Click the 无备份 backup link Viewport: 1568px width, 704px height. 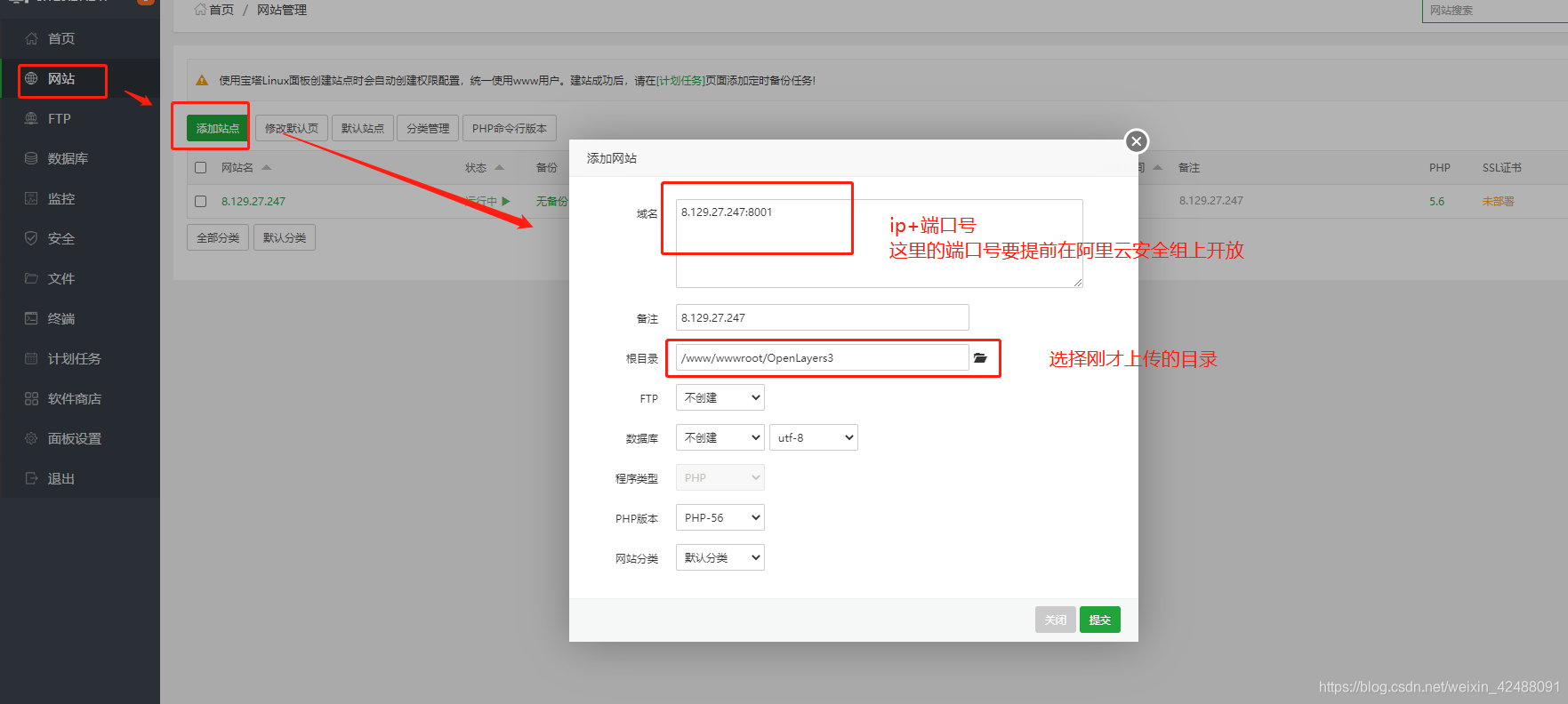coord(551,202)
